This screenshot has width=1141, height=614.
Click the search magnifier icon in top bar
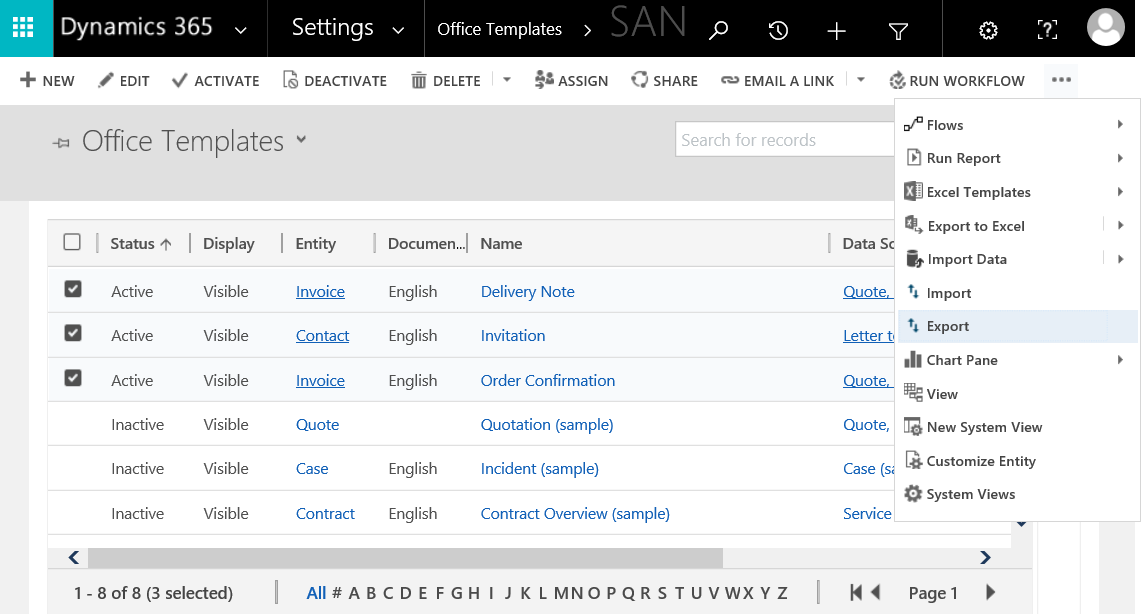click(718, 31)
